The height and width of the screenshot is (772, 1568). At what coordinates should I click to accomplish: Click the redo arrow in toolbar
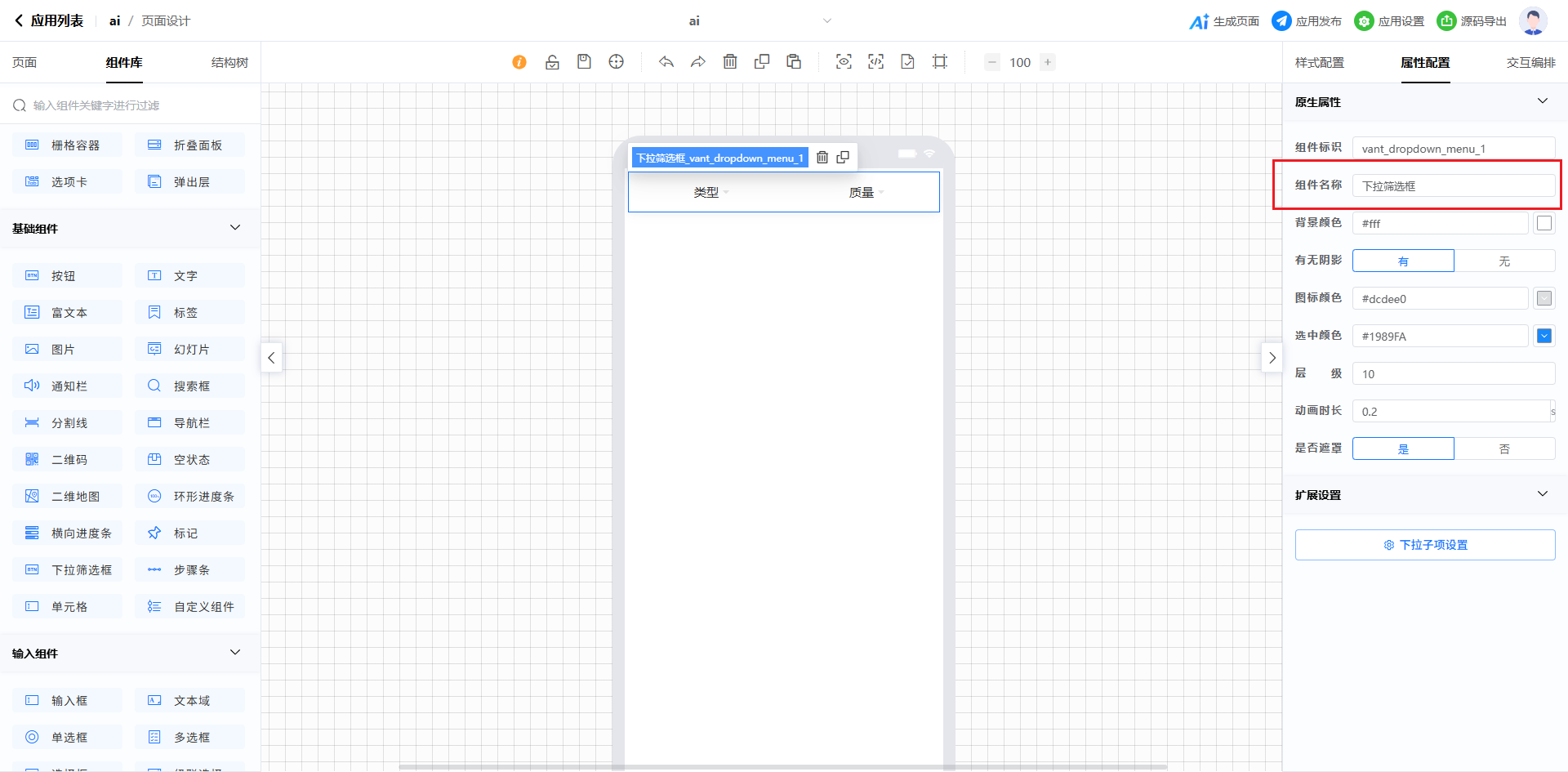pyautogui.click(x=697, y=62)
